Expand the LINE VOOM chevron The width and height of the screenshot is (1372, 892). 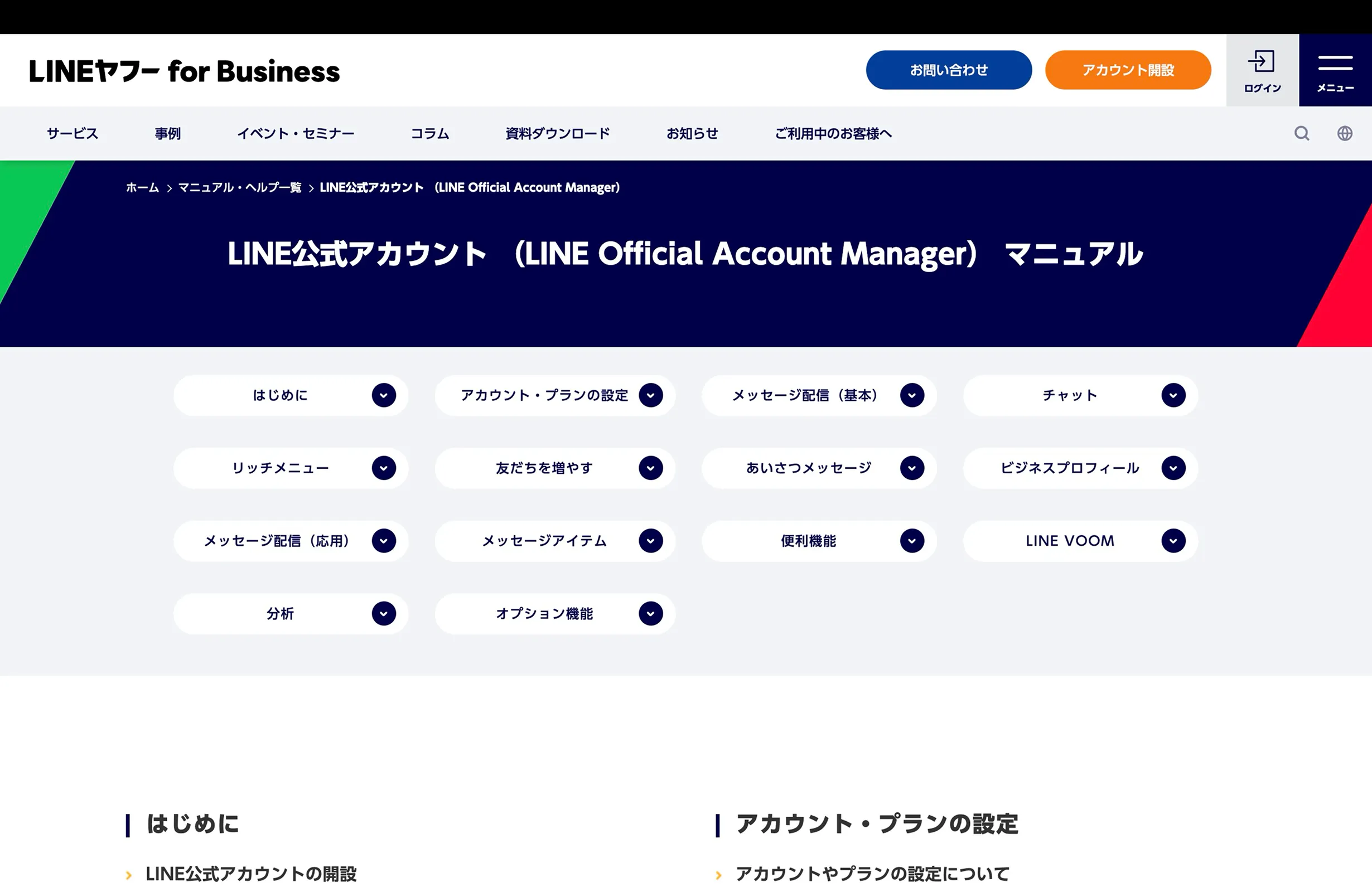point(1173,541)
